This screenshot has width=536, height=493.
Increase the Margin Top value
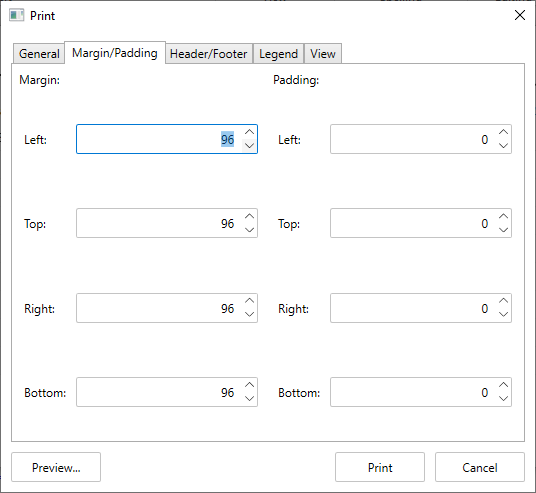point(250,216)
